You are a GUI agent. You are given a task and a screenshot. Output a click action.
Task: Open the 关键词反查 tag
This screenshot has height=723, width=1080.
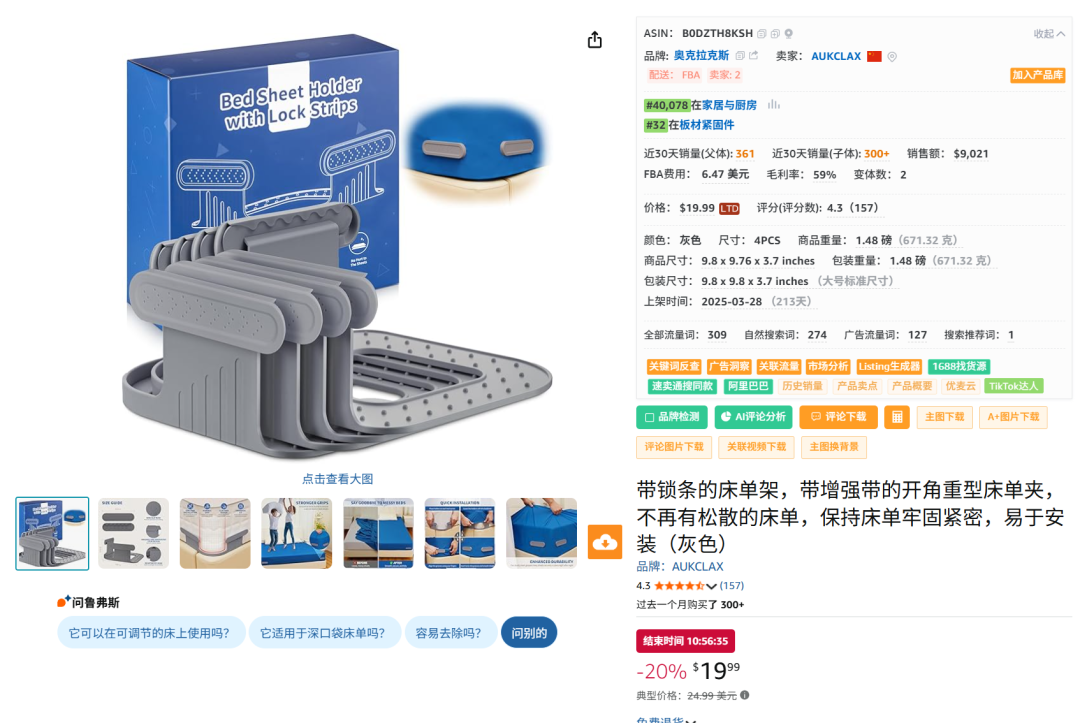click(674, 366)
